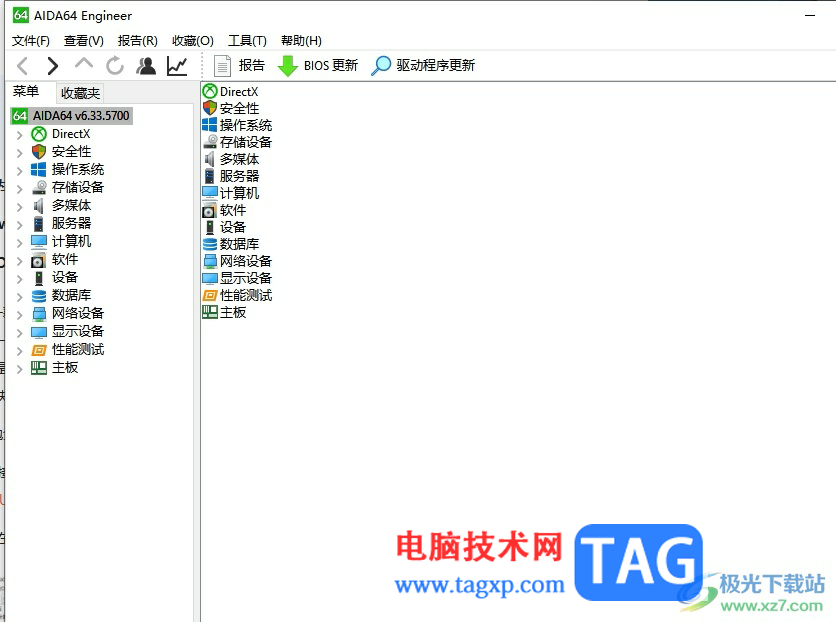
Task: Select 多媒体 speaker icon in the left tree
Action: (x=38, y=206)
